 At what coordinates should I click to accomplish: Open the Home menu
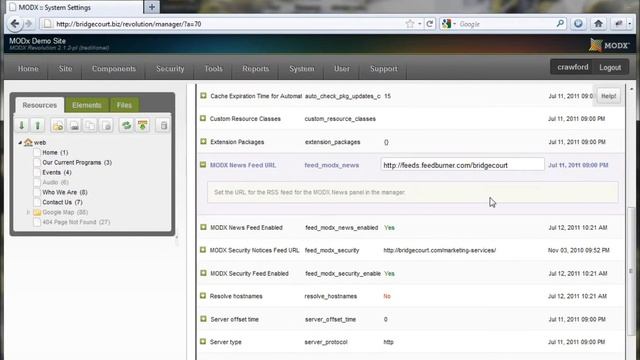(28, 69)
